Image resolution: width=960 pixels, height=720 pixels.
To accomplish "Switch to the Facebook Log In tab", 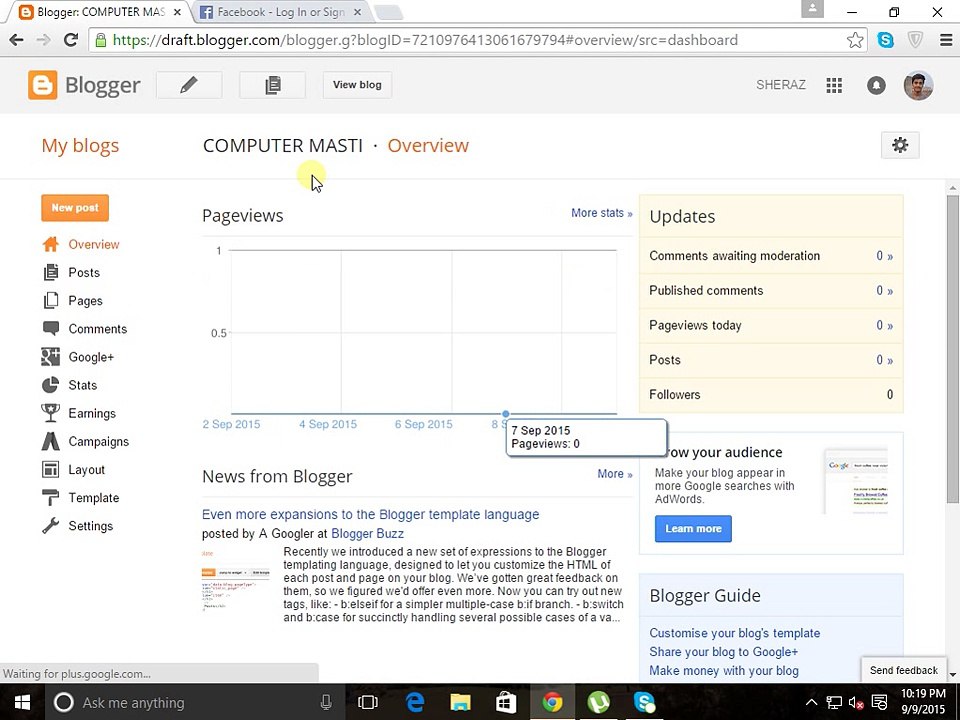I will click(281, 12).
